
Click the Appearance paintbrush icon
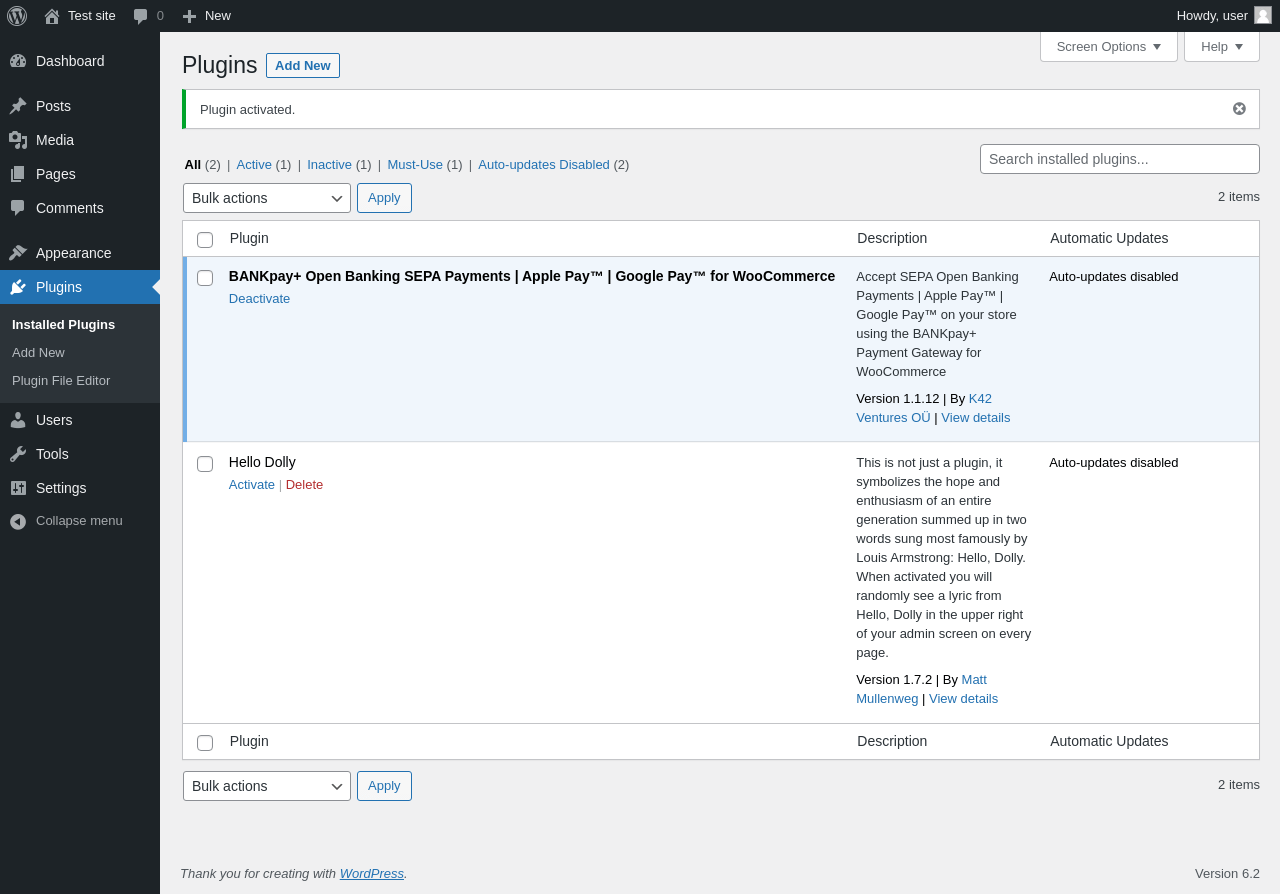(x=18, y=253)
